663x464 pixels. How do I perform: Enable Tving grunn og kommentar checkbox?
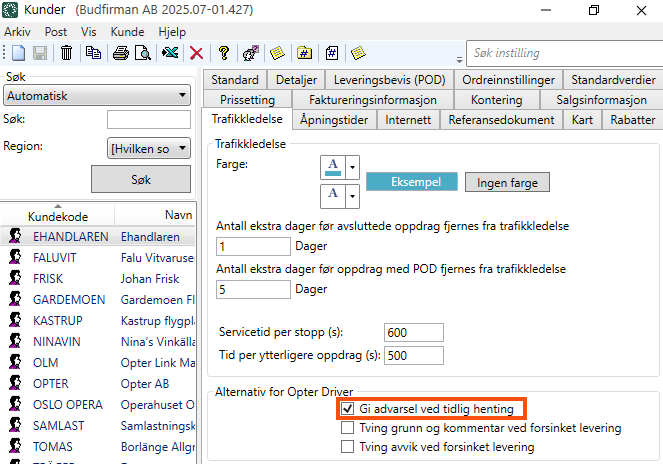click(x=347, y=428)
